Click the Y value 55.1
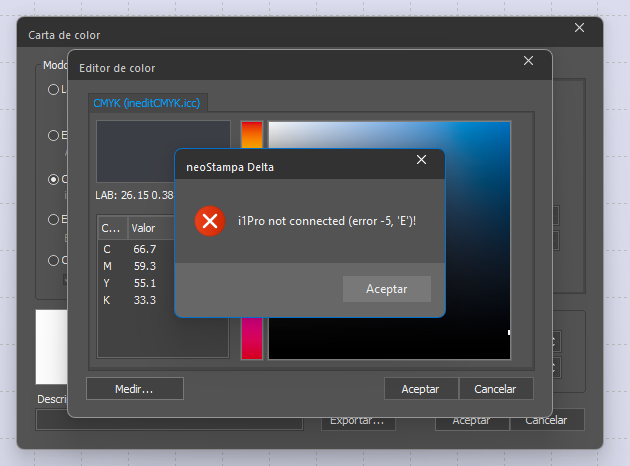630x466 pixels. [145, 283]
